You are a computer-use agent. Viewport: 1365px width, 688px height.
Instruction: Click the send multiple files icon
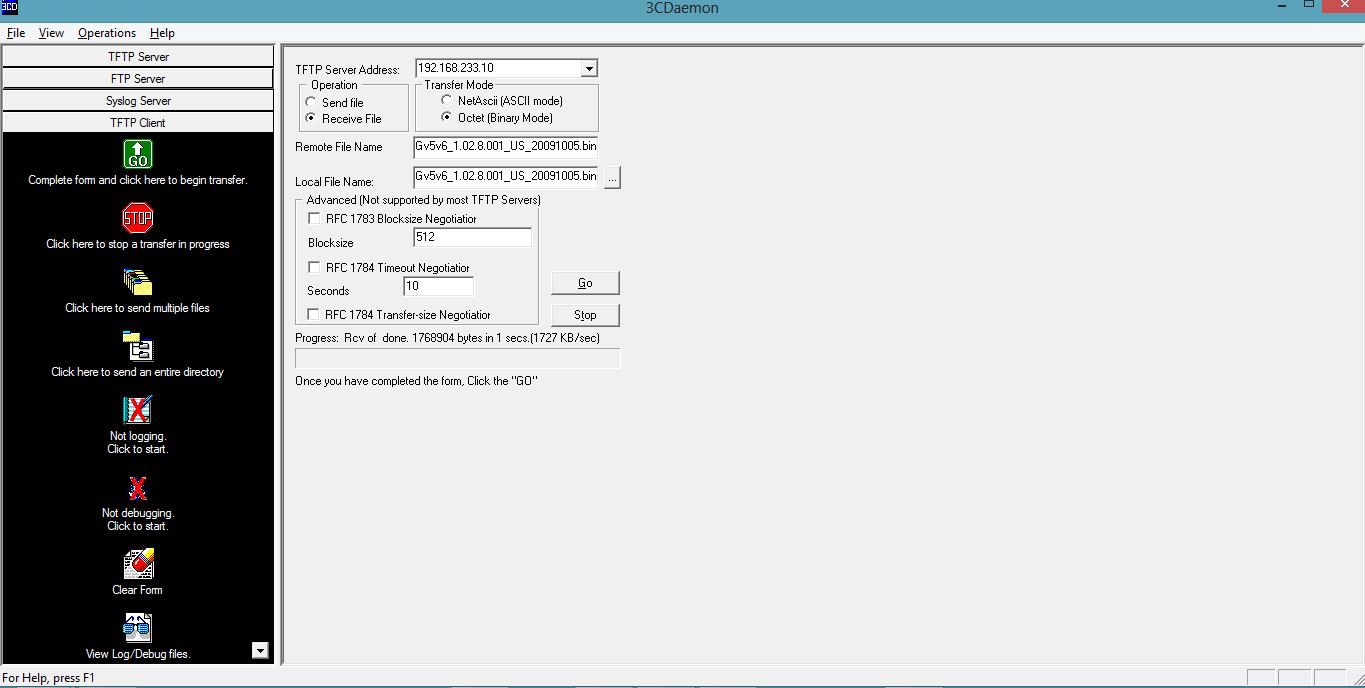coord(138,282)
